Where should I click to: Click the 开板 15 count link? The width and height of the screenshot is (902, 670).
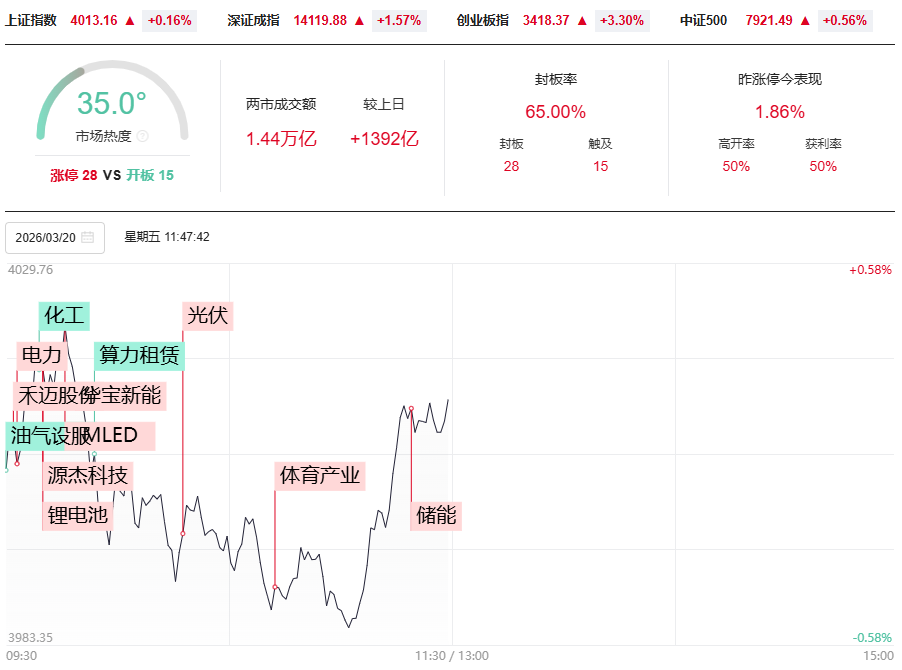[x=150, y=175]
